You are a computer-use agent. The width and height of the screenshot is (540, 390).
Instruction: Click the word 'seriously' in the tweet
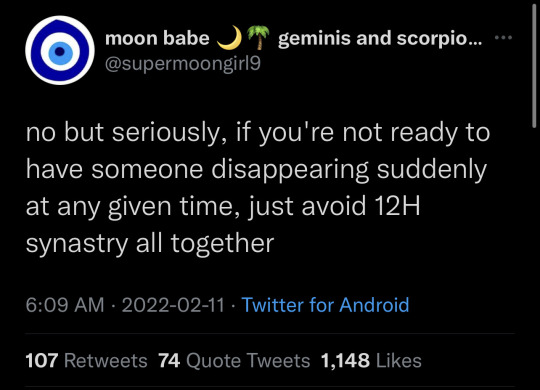pos(166,133)
